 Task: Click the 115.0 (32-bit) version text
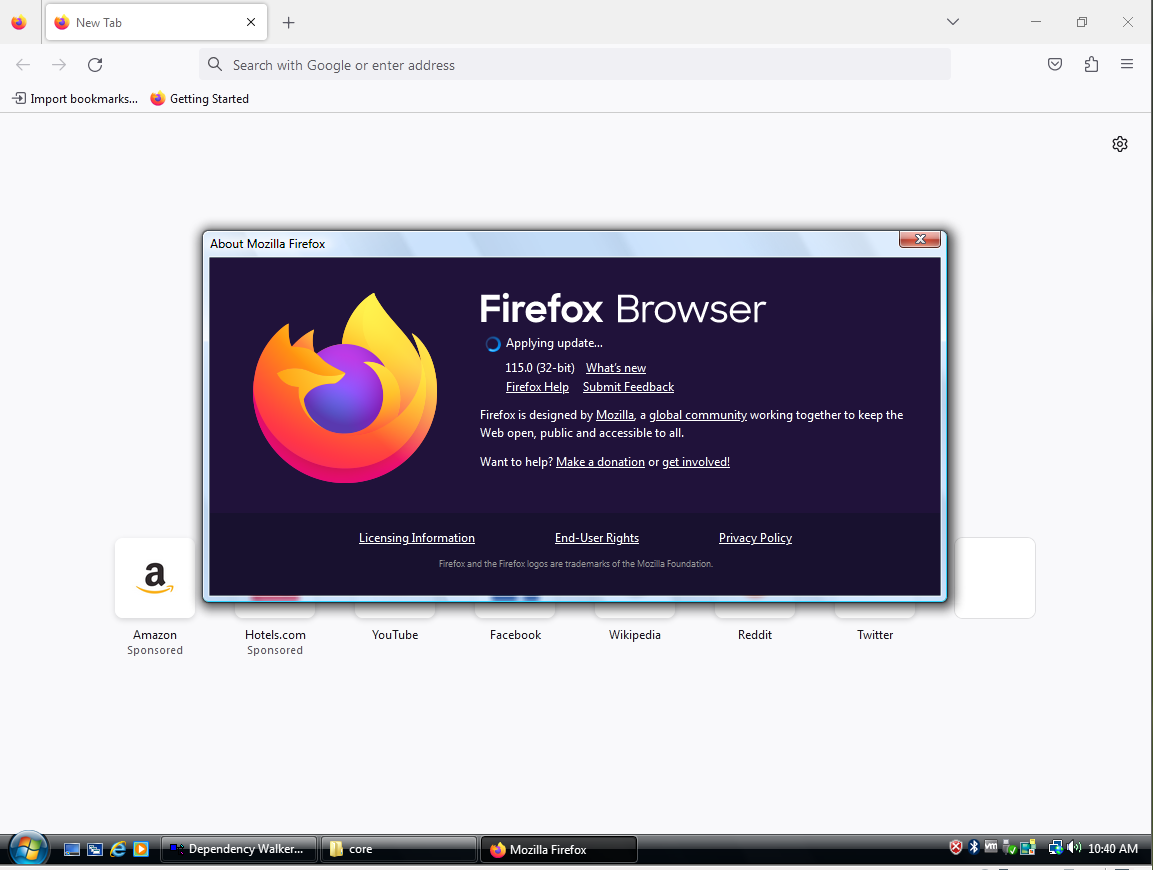[x=540, y=368]
